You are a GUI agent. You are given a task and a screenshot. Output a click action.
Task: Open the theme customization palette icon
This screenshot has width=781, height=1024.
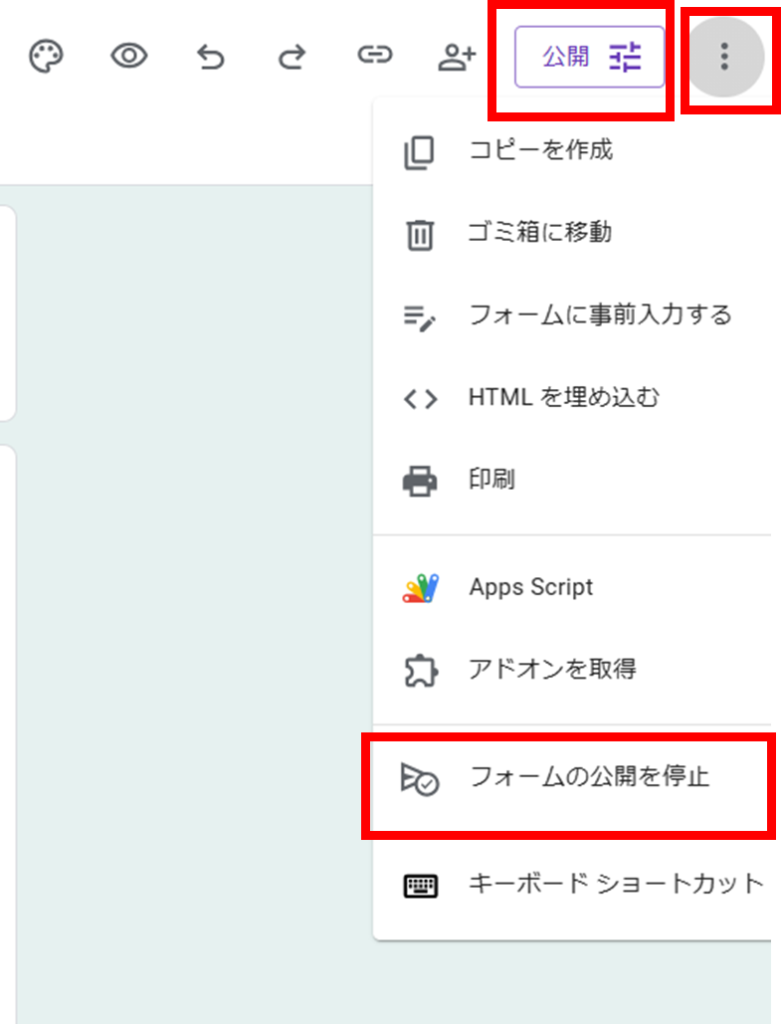[46, 57]
